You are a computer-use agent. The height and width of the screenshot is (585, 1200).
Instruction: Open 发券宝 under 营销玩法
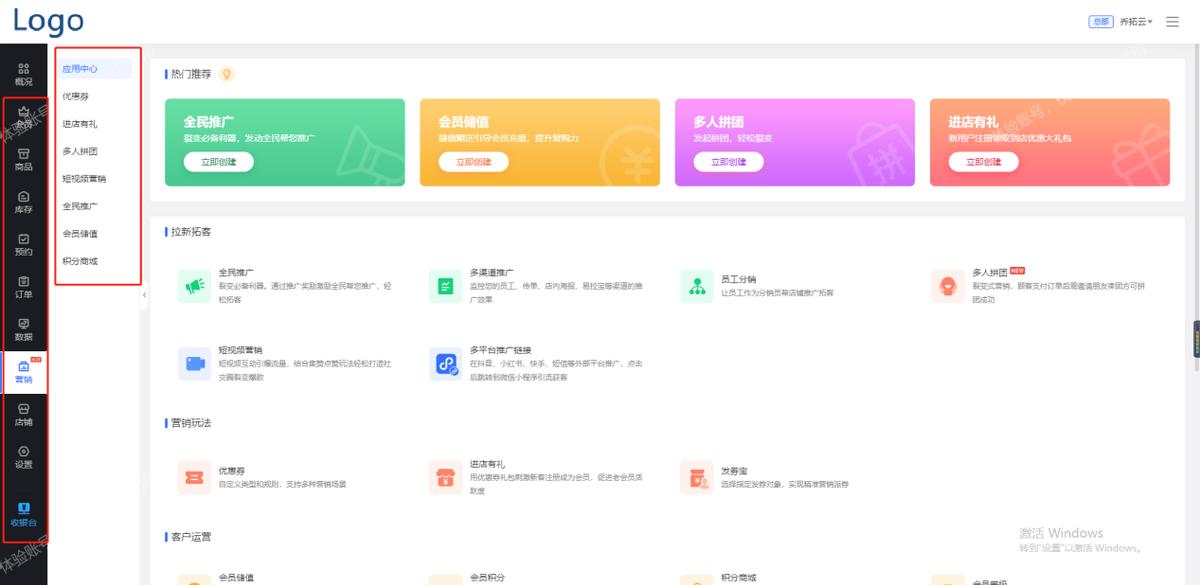(x=697, y=478)
